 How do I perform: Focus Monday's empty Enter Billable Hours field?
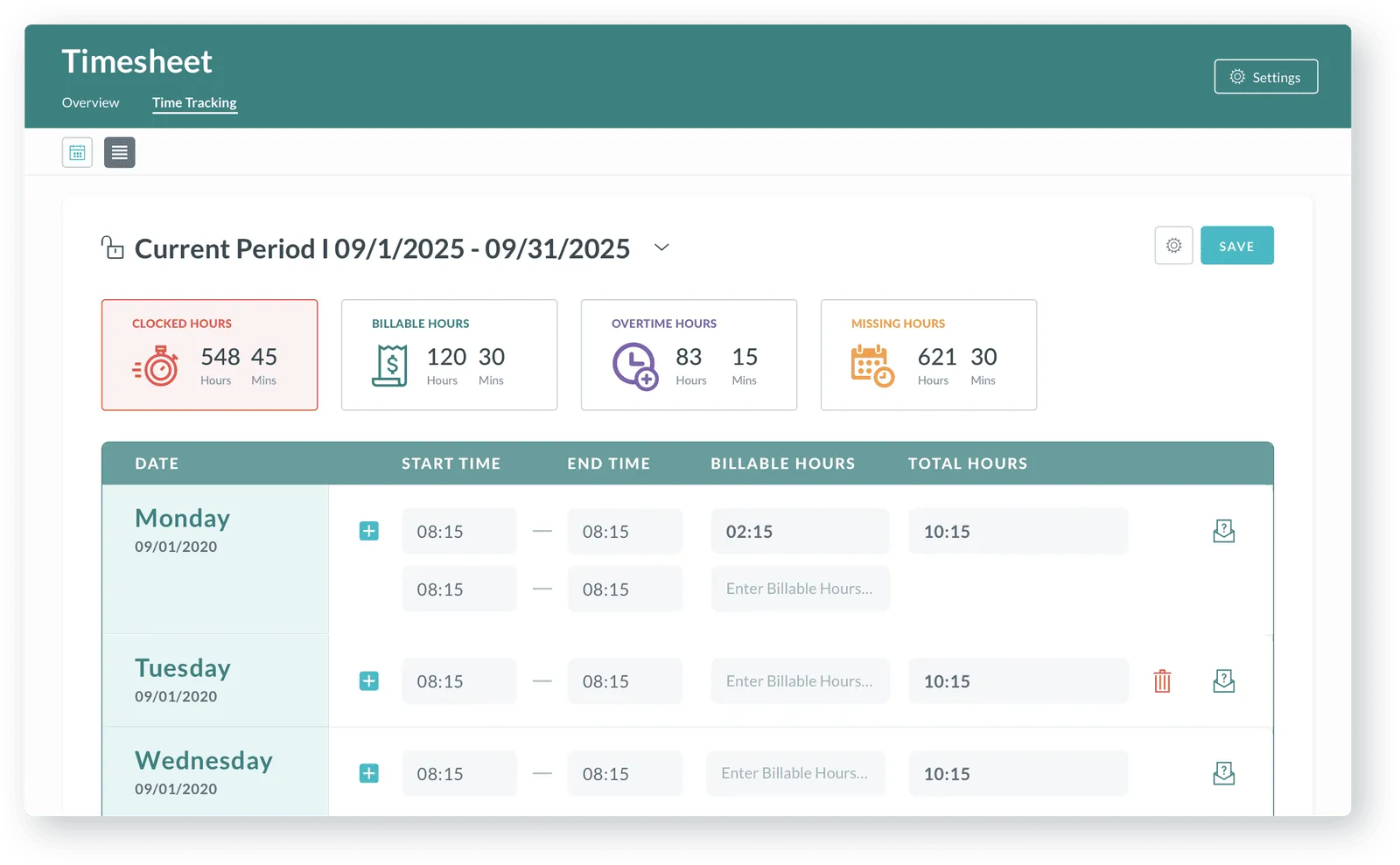(800, 589)
